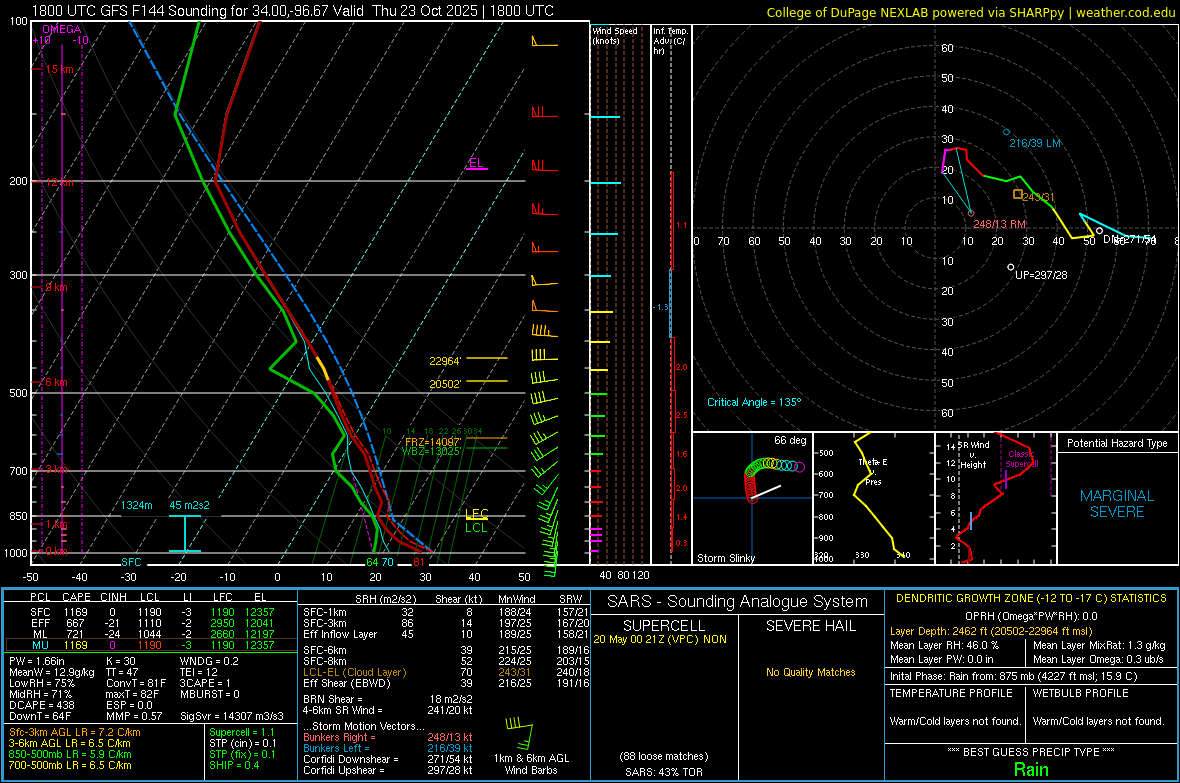Viewport: 1180px width, 783px height.
Task: Click the '66 deg' slinky tilt value
Action: (x=790, y=440)
